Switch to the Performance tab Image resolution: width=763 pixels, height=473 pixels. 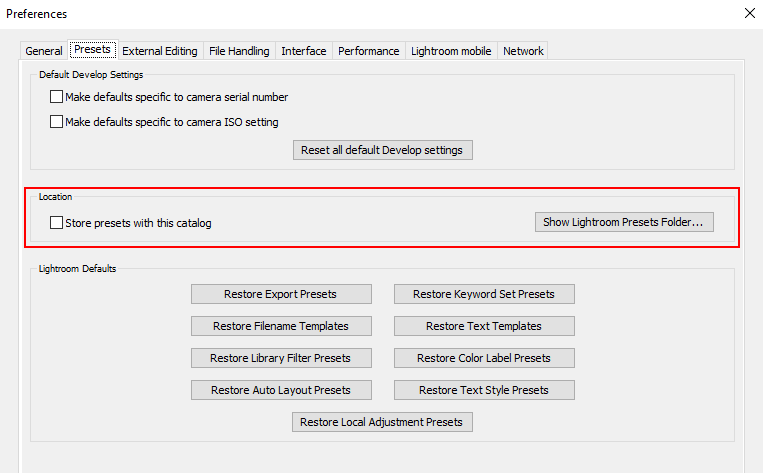tap(368, 51)
